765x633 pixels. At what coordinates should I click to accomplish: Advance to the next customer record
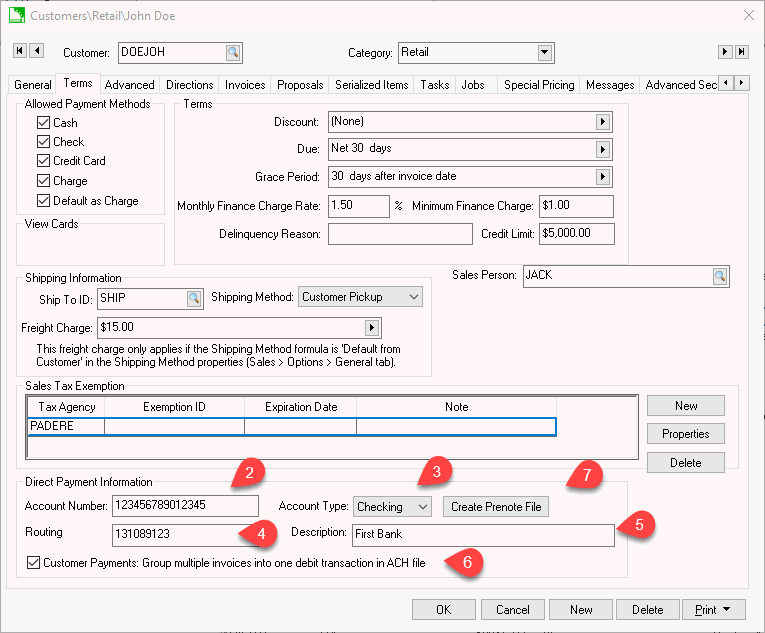pyautogui.click(x=725, y=52)
